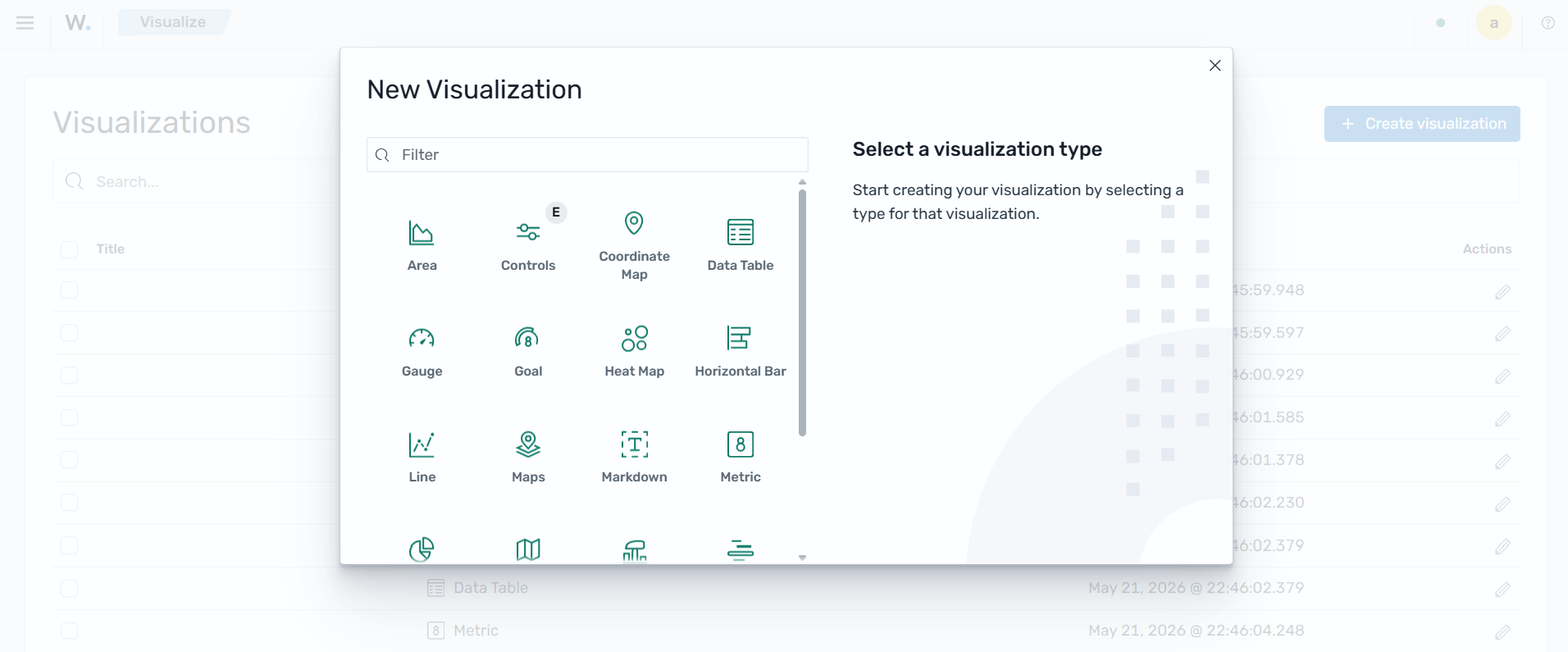Viewport: 1568px width, 652px height.
Task: Open the hamburger main menu
Action: [x=25, y=23]
